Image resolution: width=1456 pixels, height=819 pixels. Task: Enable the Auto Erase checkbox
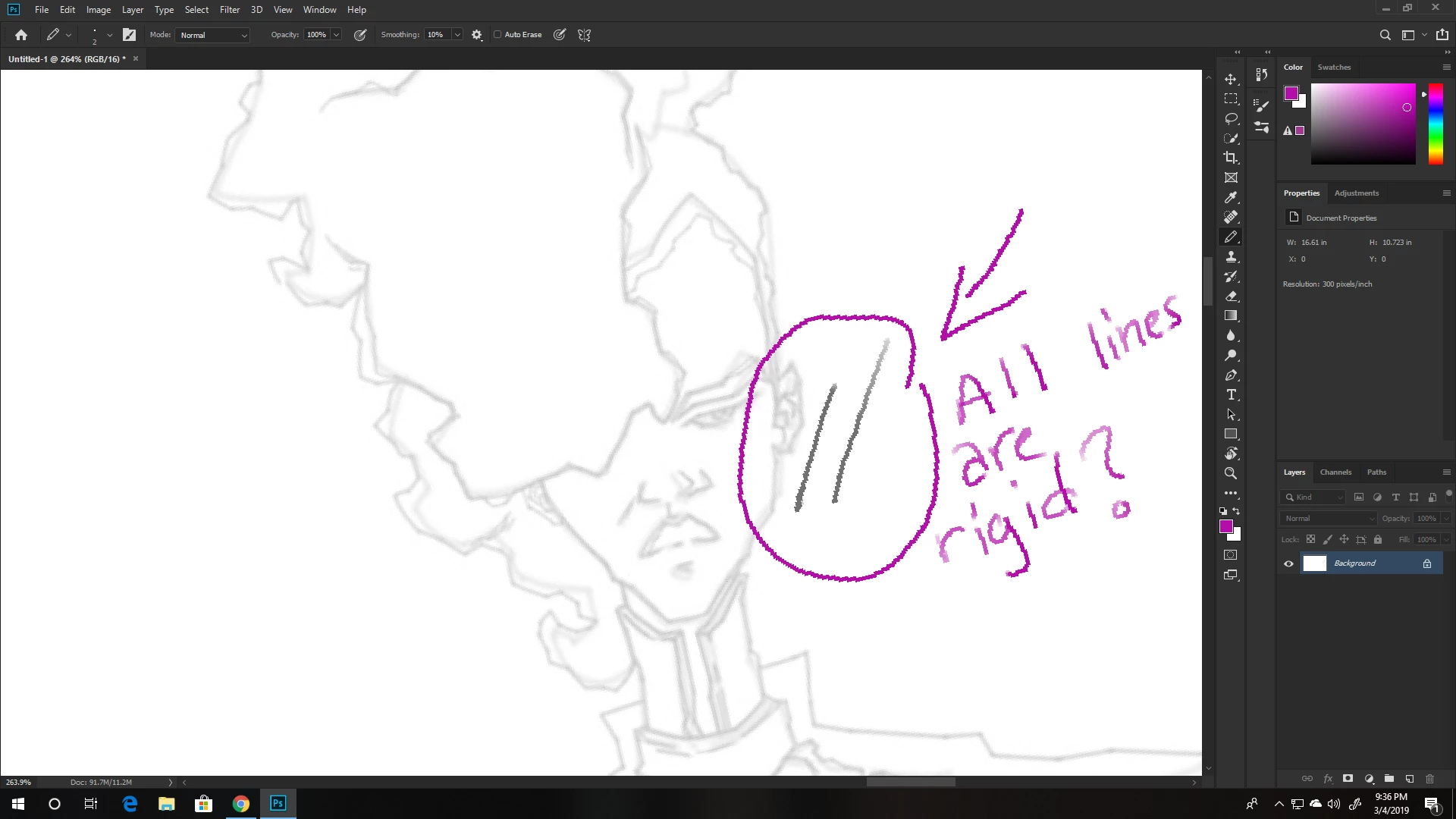[x=497, y=35]
